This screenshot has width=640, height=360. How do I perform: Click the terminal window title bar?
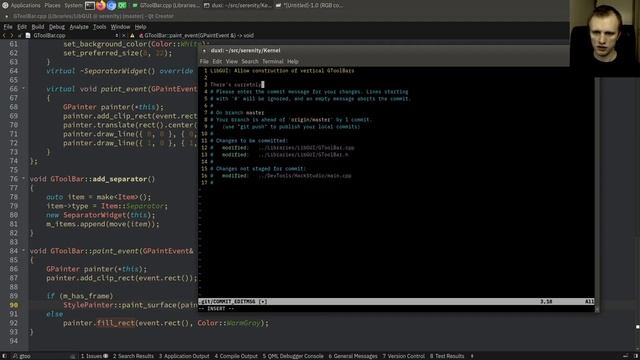pos(384,50)
